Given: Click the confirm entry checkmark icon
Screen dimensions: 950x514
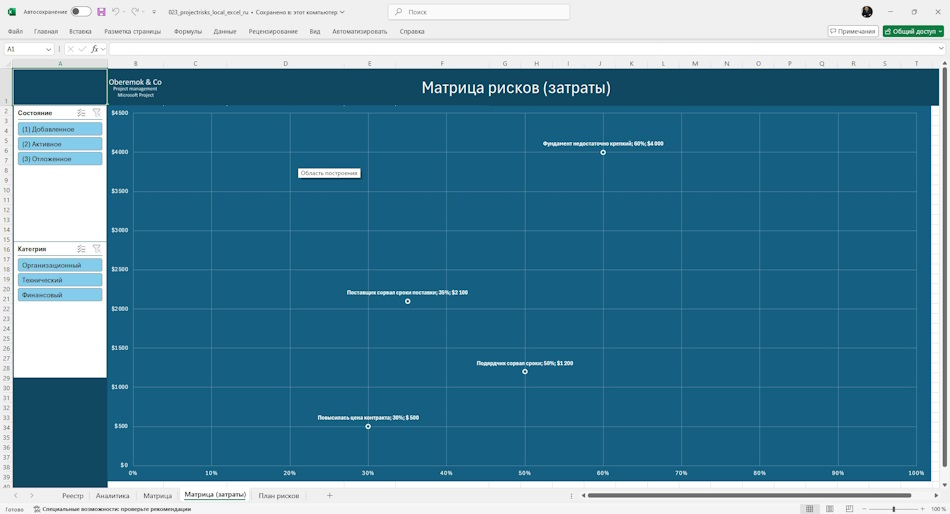Looking at the screenshot, I should 82,49.
